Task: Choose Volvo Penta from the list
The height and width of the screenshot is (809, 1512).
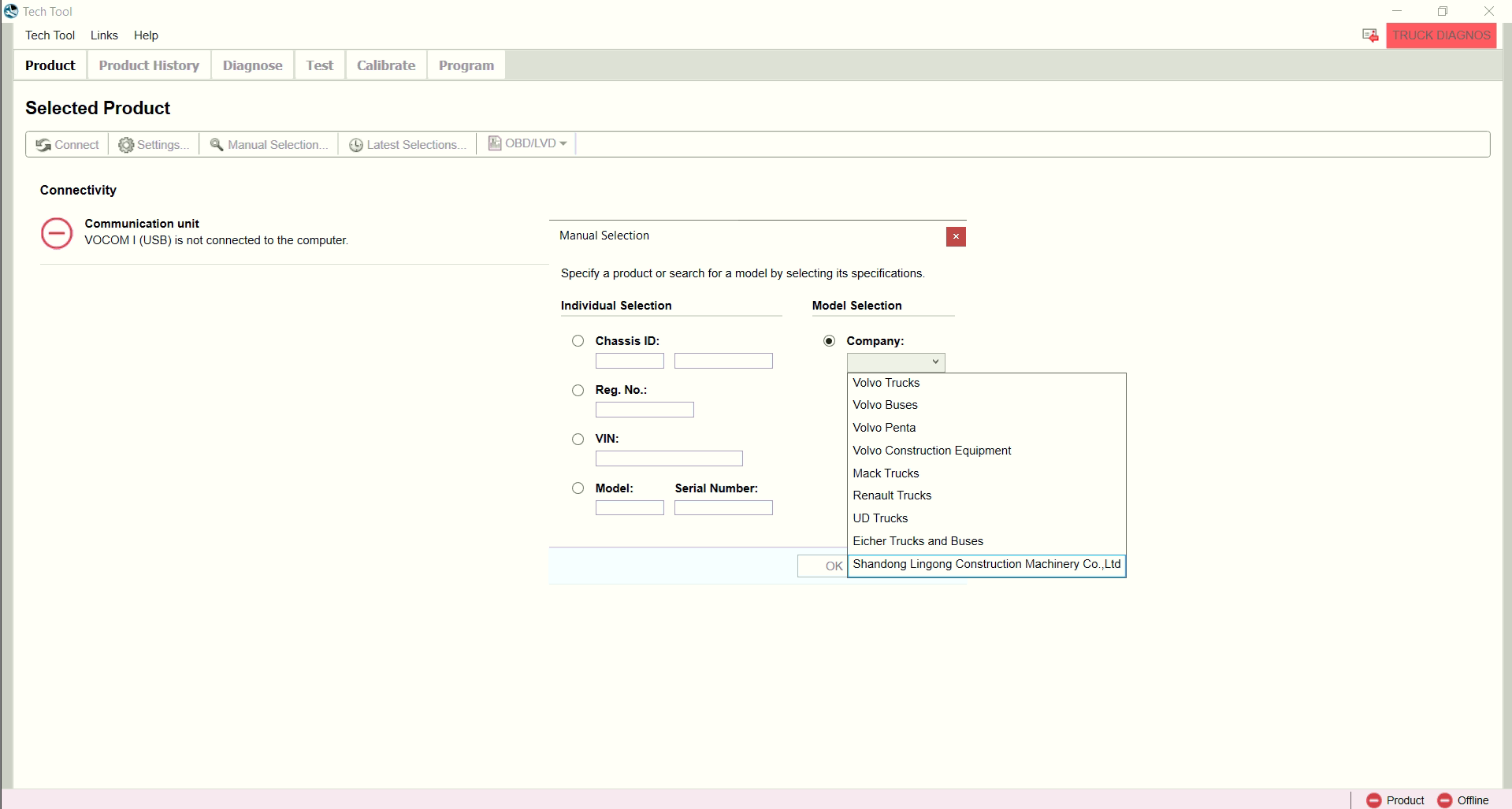Action: [986, 428]
